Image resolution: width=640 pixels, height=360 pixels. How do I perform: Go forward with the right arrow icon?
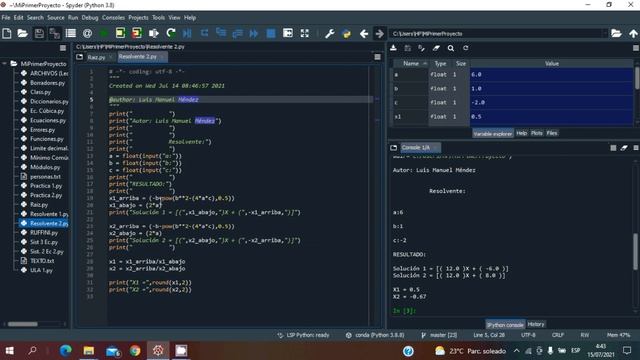click(379, 33)
